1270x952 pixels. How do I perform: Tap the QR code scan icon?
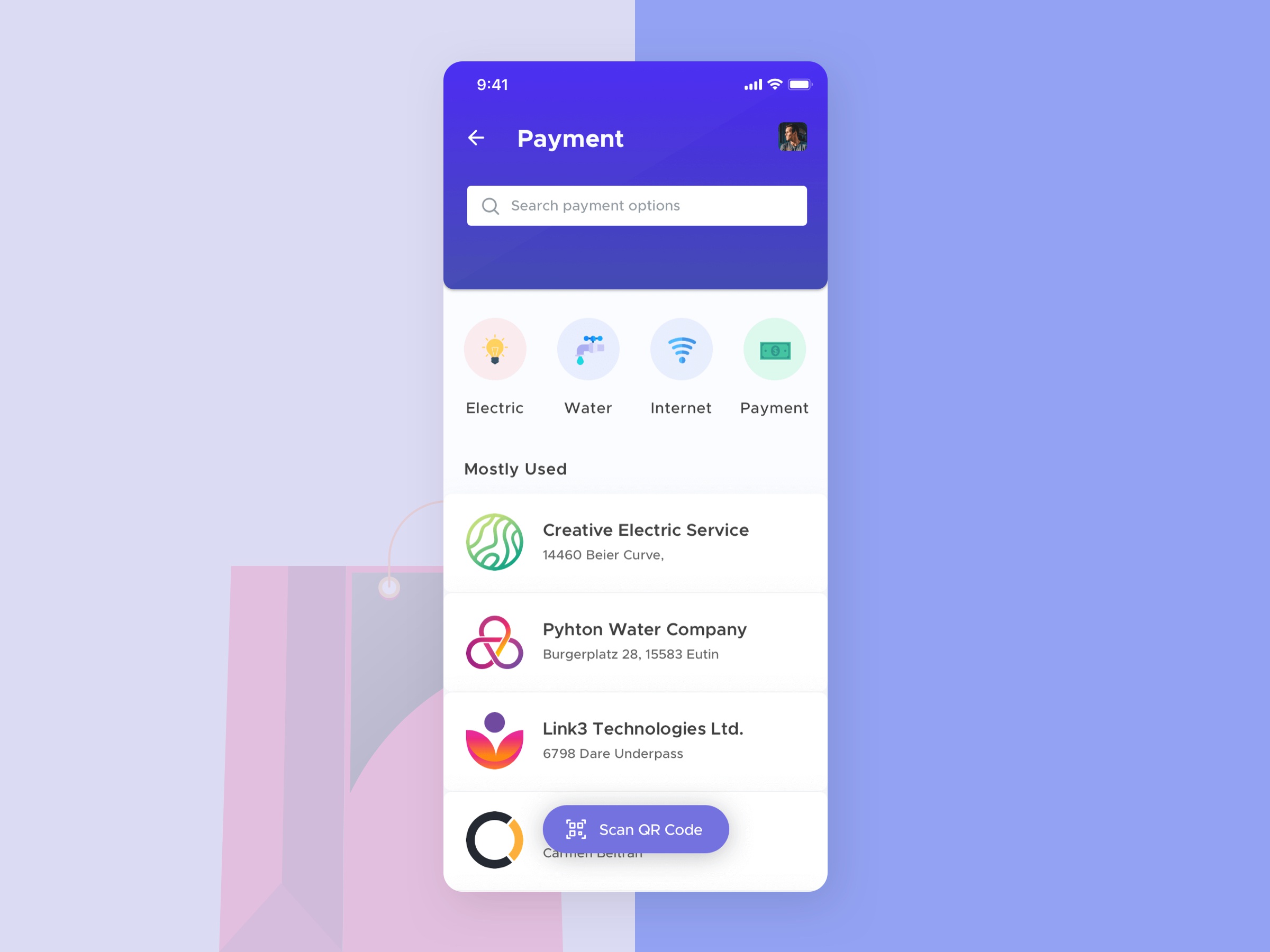578,829
